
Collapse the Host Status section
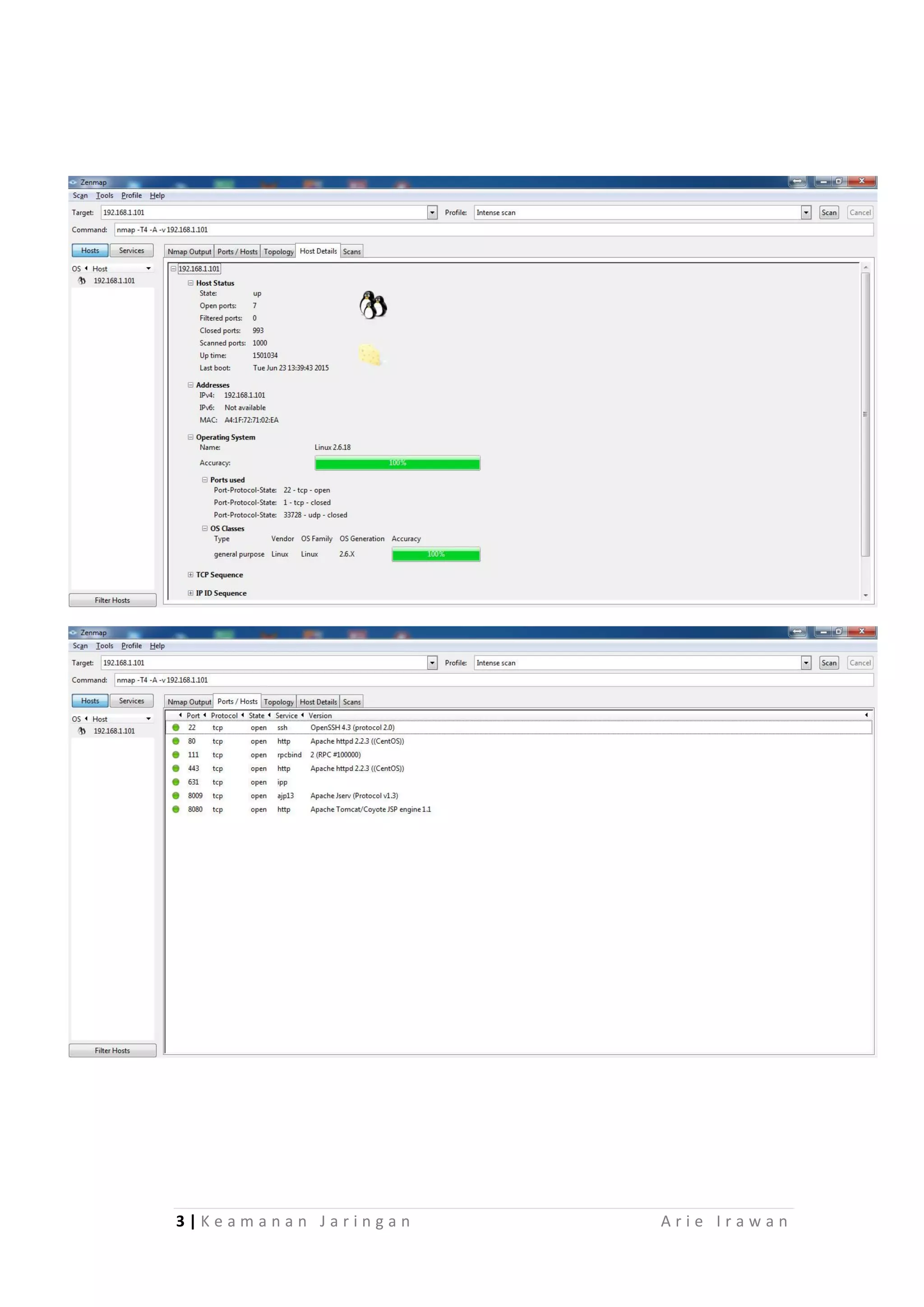190,283
